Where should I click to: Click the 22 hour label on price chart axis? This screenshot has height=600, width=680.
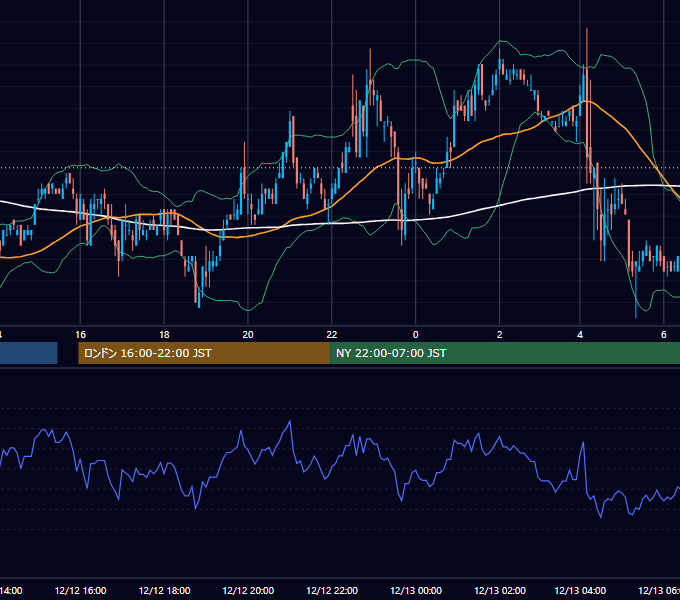click(x=331, y=335)
